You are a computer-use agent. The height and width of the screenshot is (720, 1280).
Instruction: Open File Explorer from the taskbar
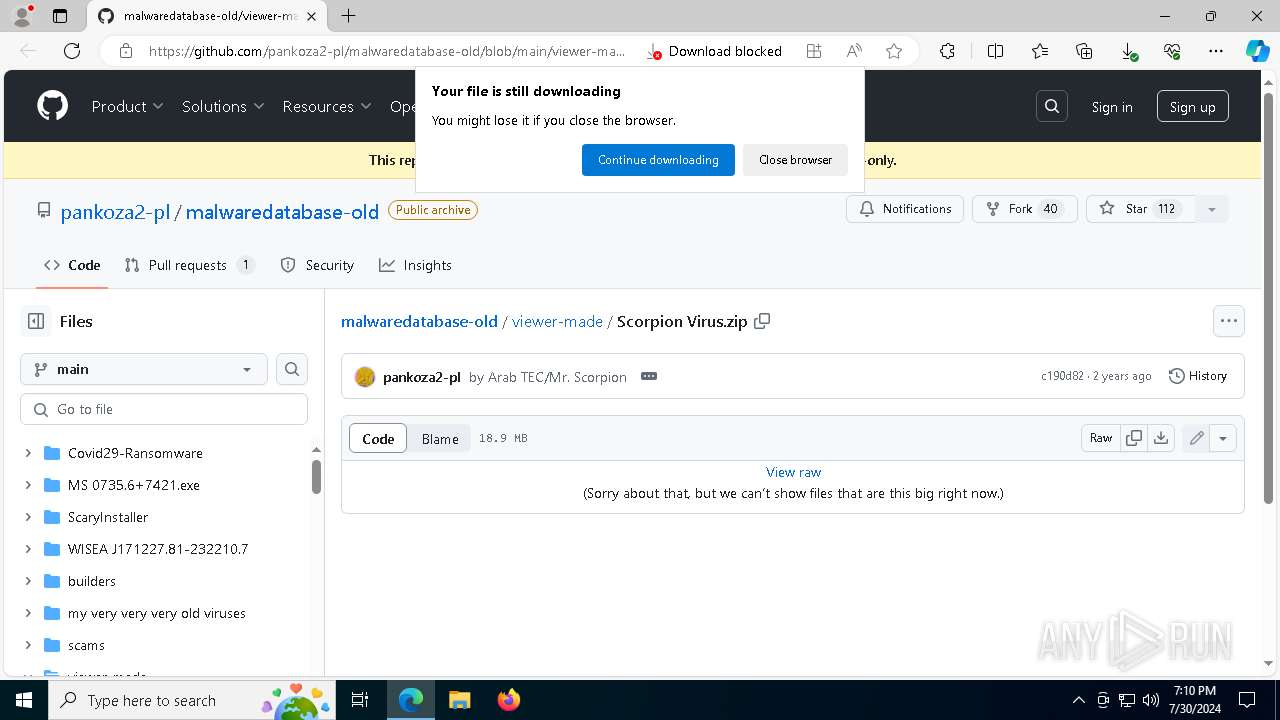[460, 700]
